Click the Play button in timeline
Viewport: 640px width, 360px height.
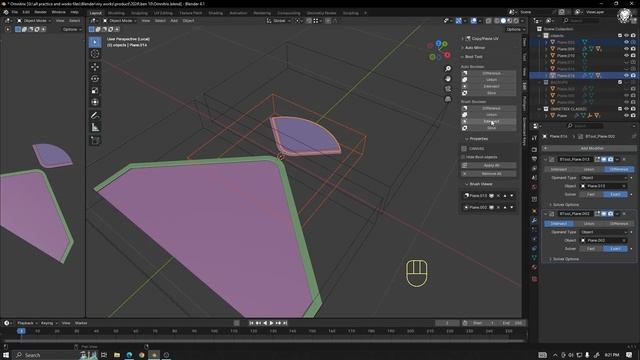tap(272, 323)
